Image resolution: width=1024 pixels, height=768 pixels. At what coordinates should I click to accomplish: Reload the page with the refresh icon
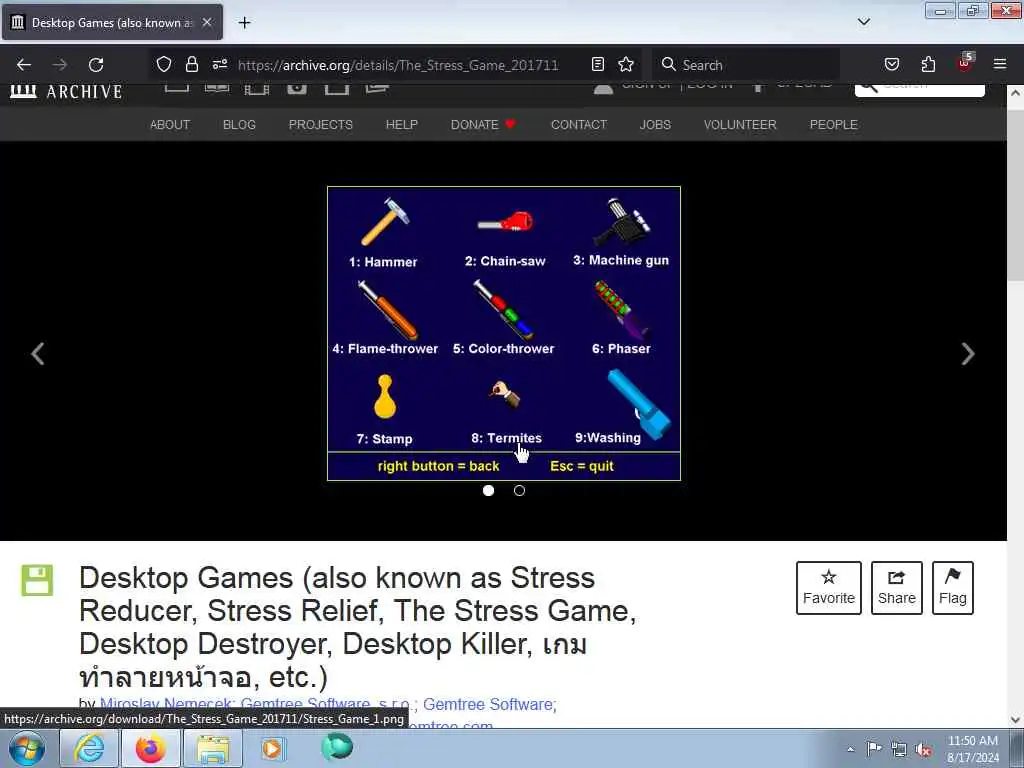96,65
